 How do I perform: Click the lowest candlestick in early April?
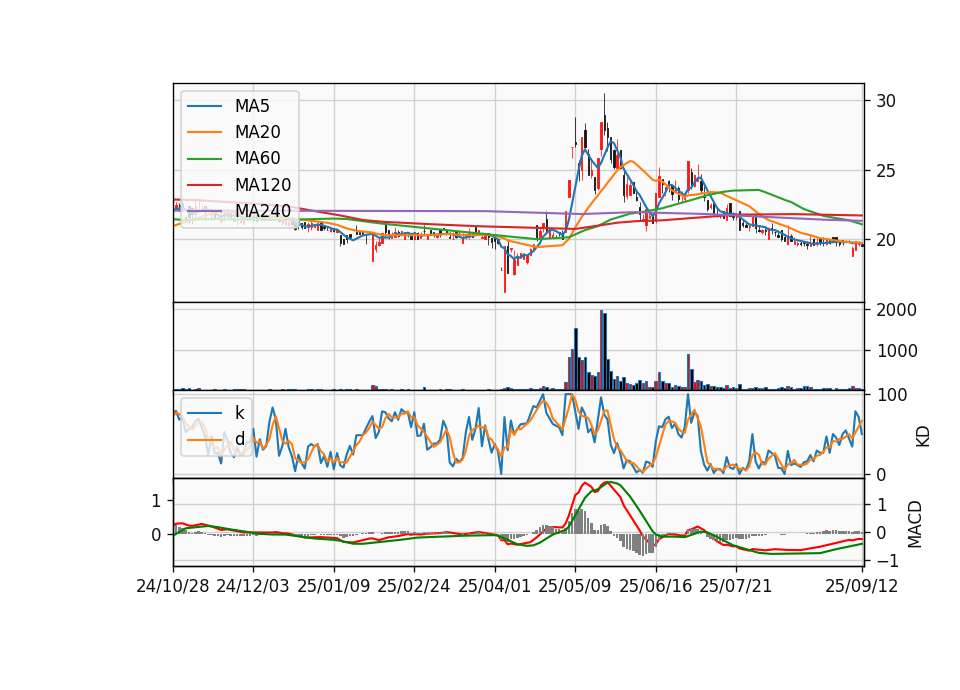click(x=505, y=269)
